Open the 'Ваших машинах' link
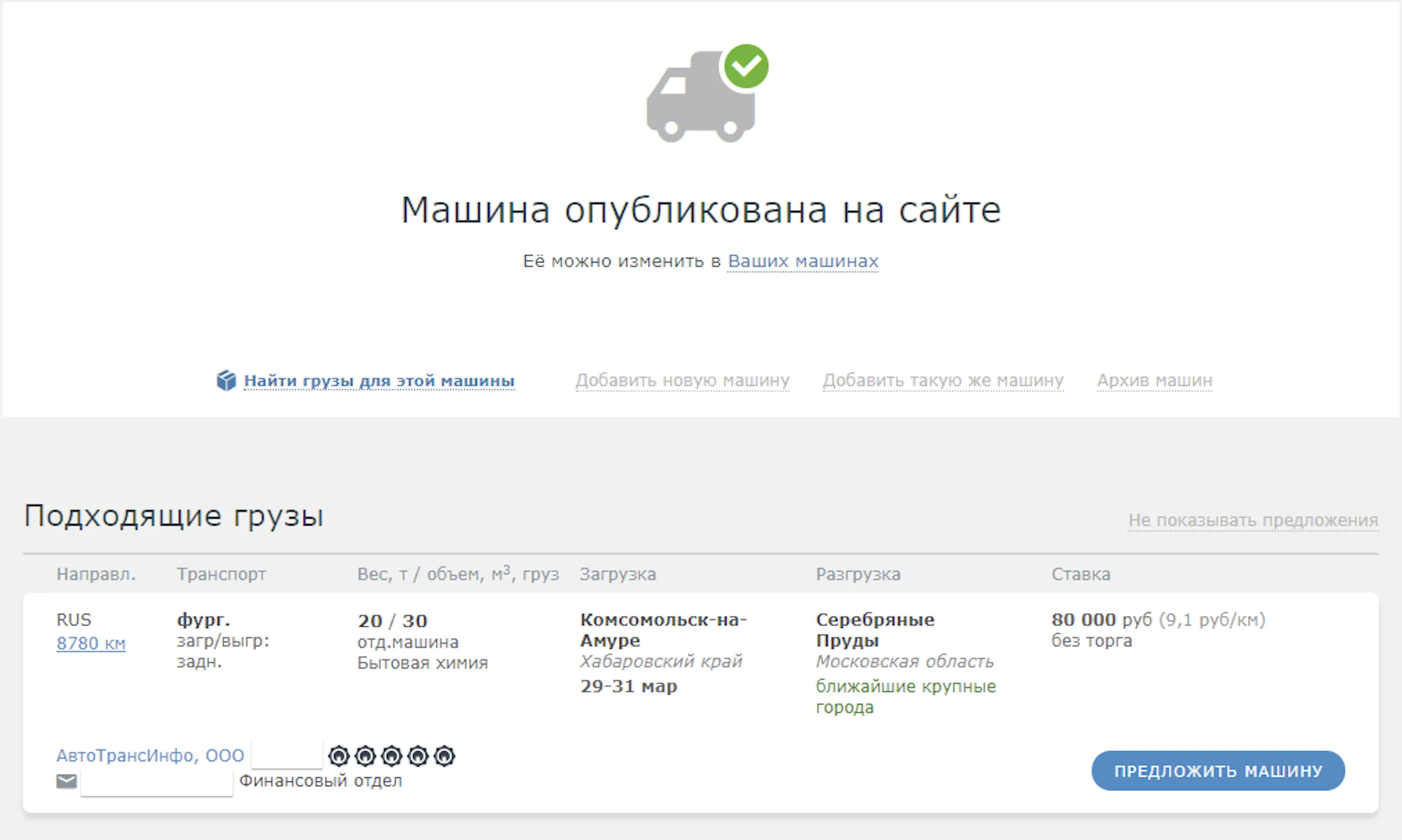 802,261
